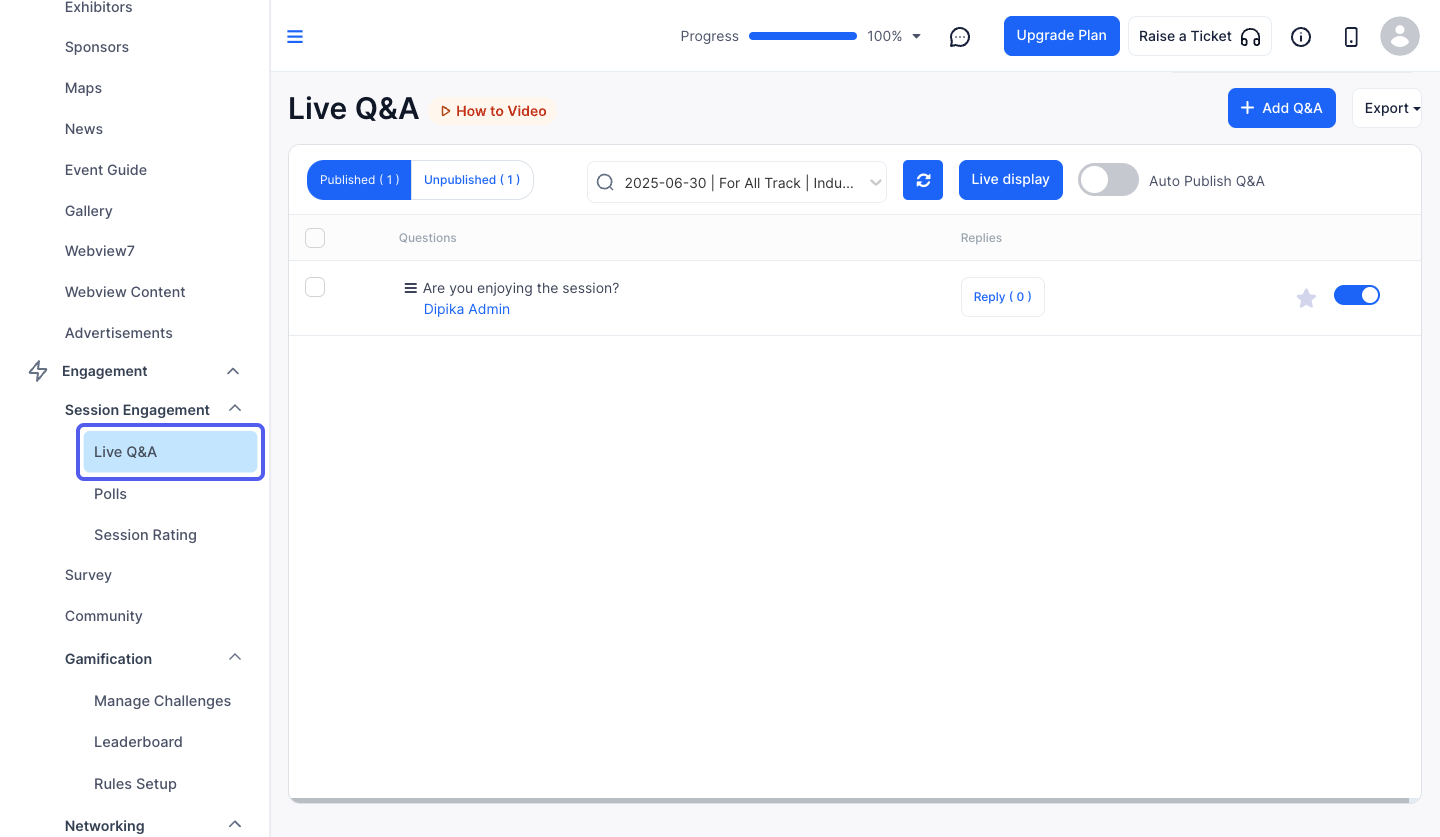Switch to the Unpublished tab
Screen dimensions: 1440x837
coord(472,180)
